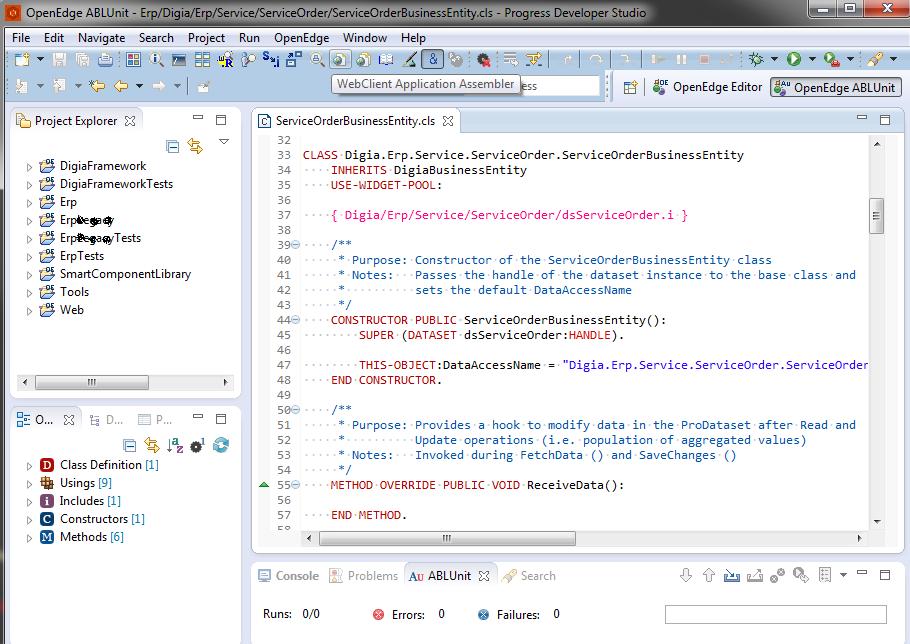Click Collapse All icon in Outline view
Viewport: 910px width, 644px height.
pyautogui.click(x=130, y=446)
